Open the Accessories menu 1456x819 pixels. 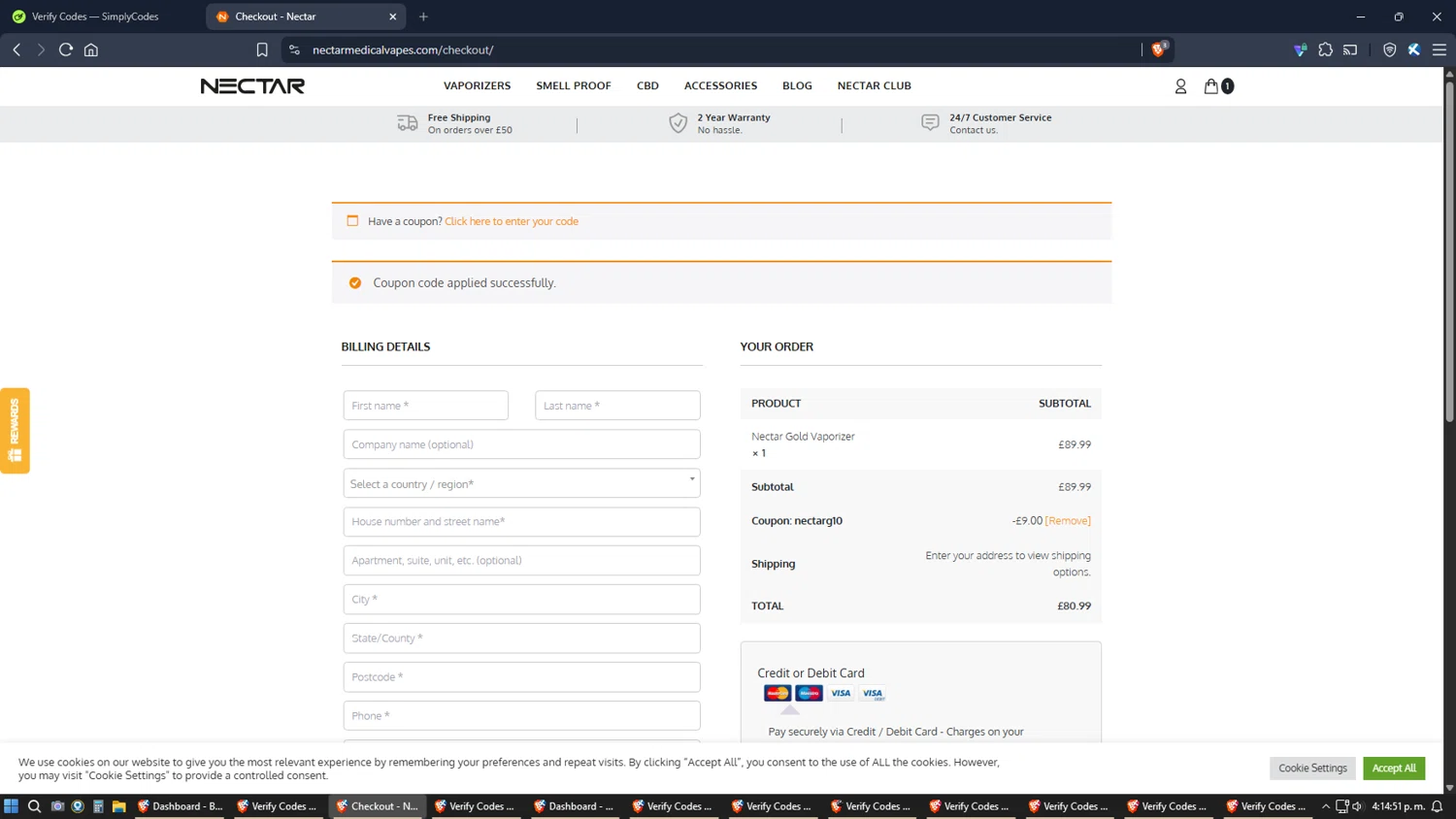click(720, 85)
